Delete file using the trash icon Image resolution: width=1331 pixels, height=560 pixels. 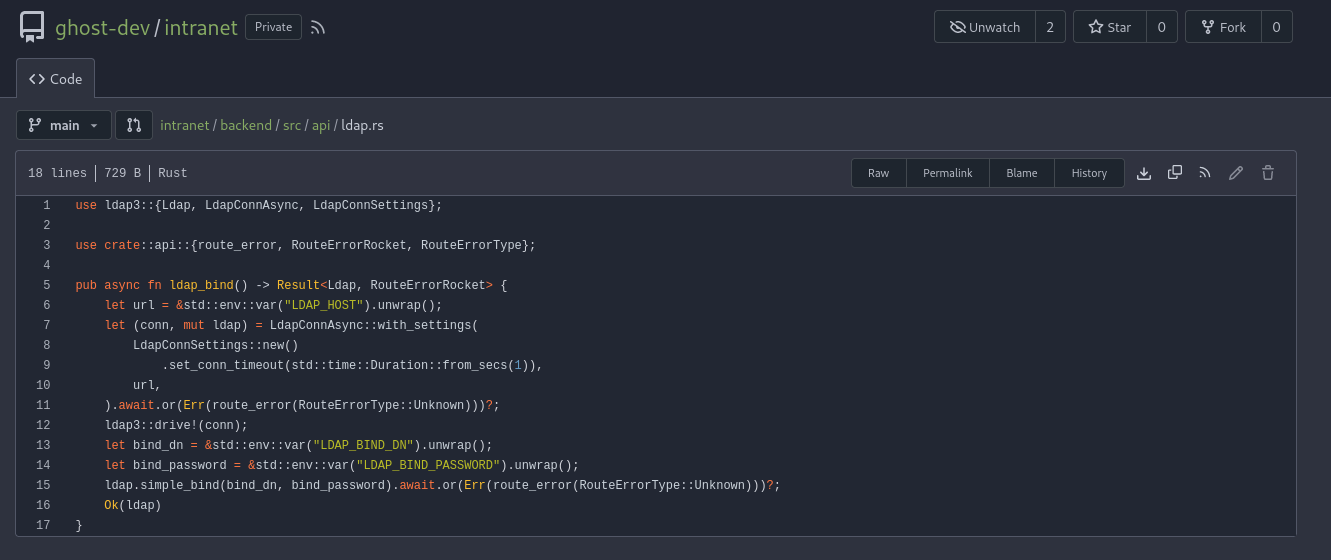(x=1268, y=173)
